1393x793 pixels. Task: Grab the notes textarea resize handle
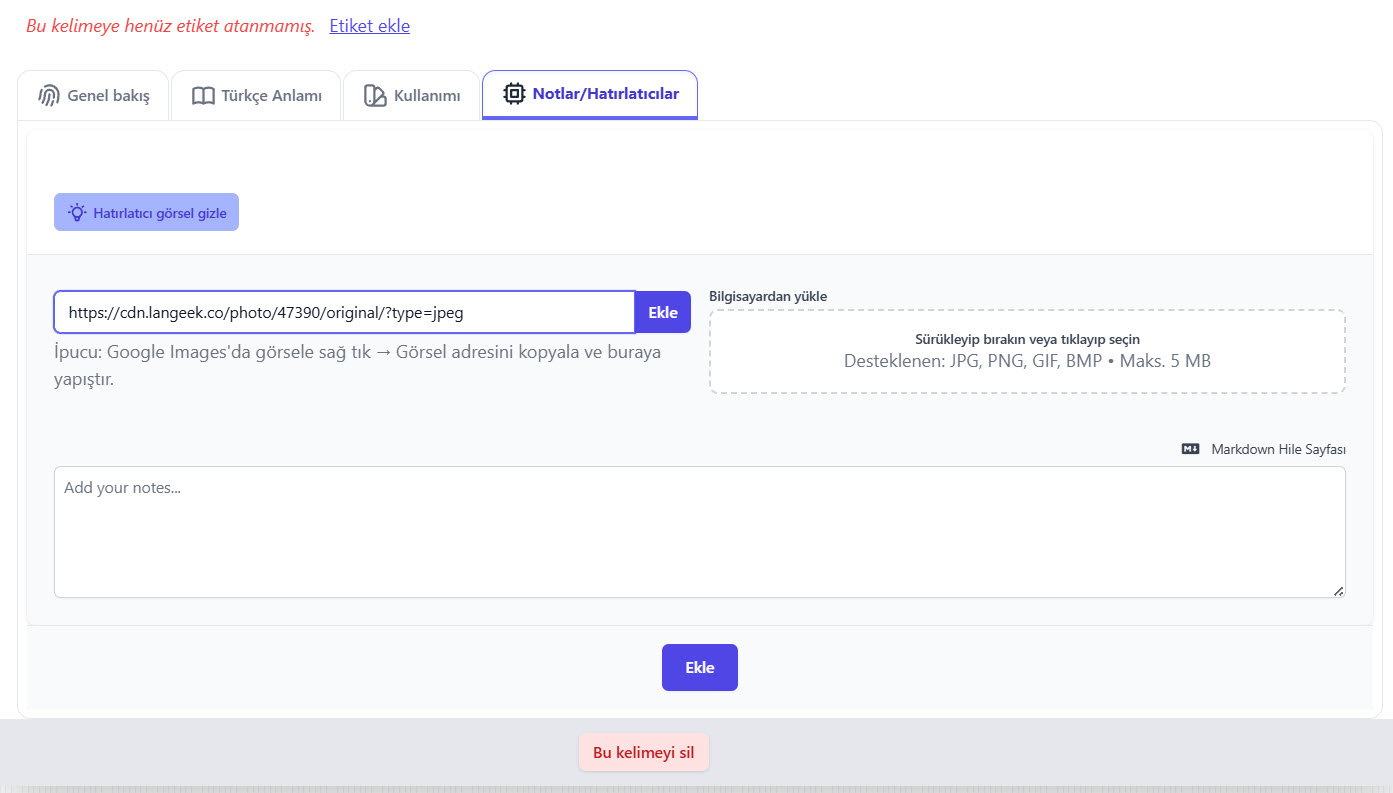tap(1338, 591)
